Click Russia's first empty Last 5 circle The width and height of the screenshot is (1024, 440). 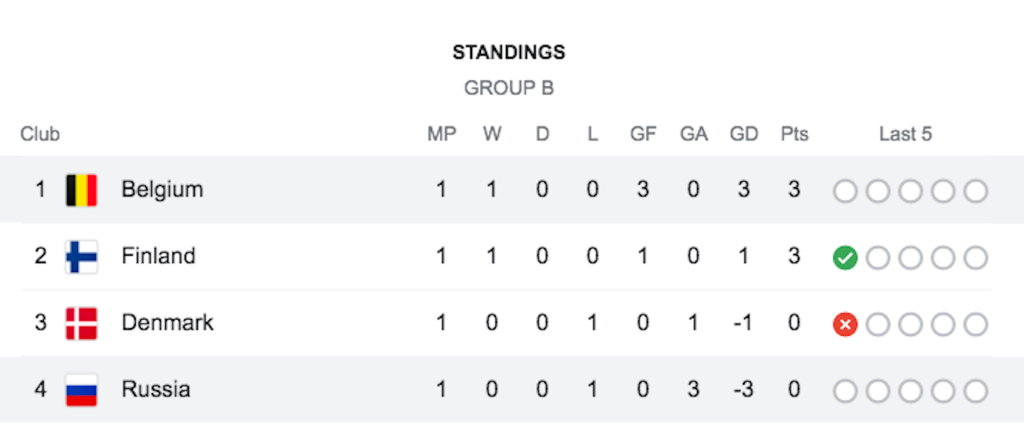click(845, 391)
